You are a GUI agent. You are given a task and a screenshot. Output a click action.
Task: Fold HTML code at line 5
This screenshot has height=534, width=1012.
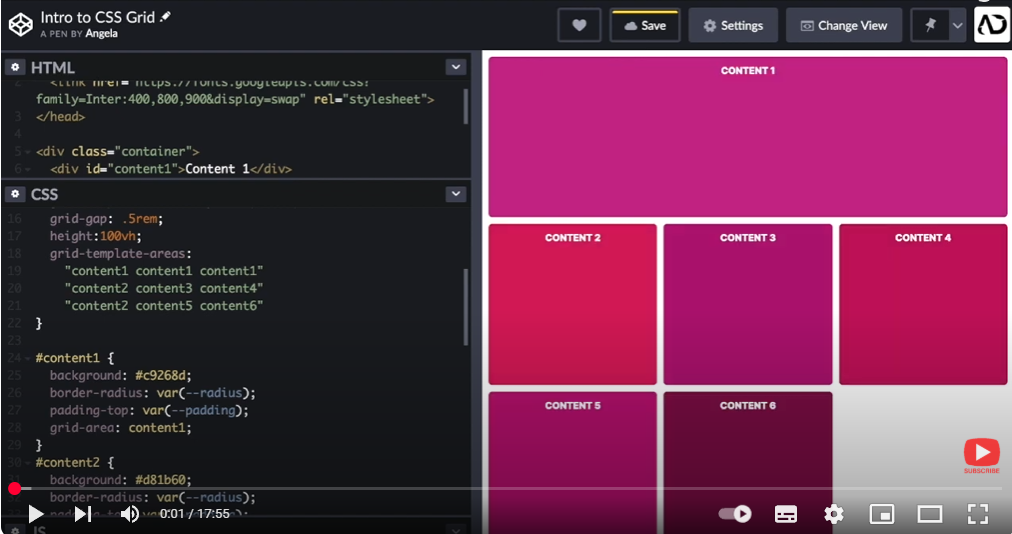pos(27,152)
